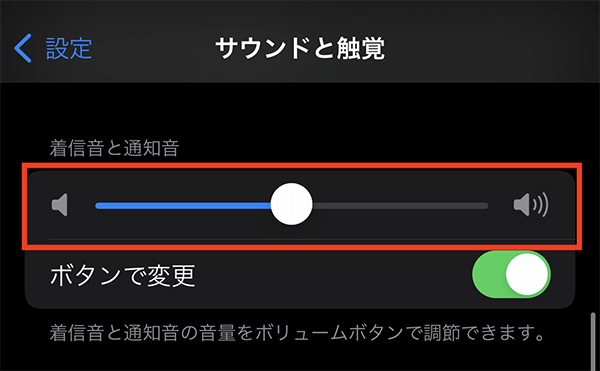
Task: Click the red highlight border around slider row
Action: click(x=302, y=166)
